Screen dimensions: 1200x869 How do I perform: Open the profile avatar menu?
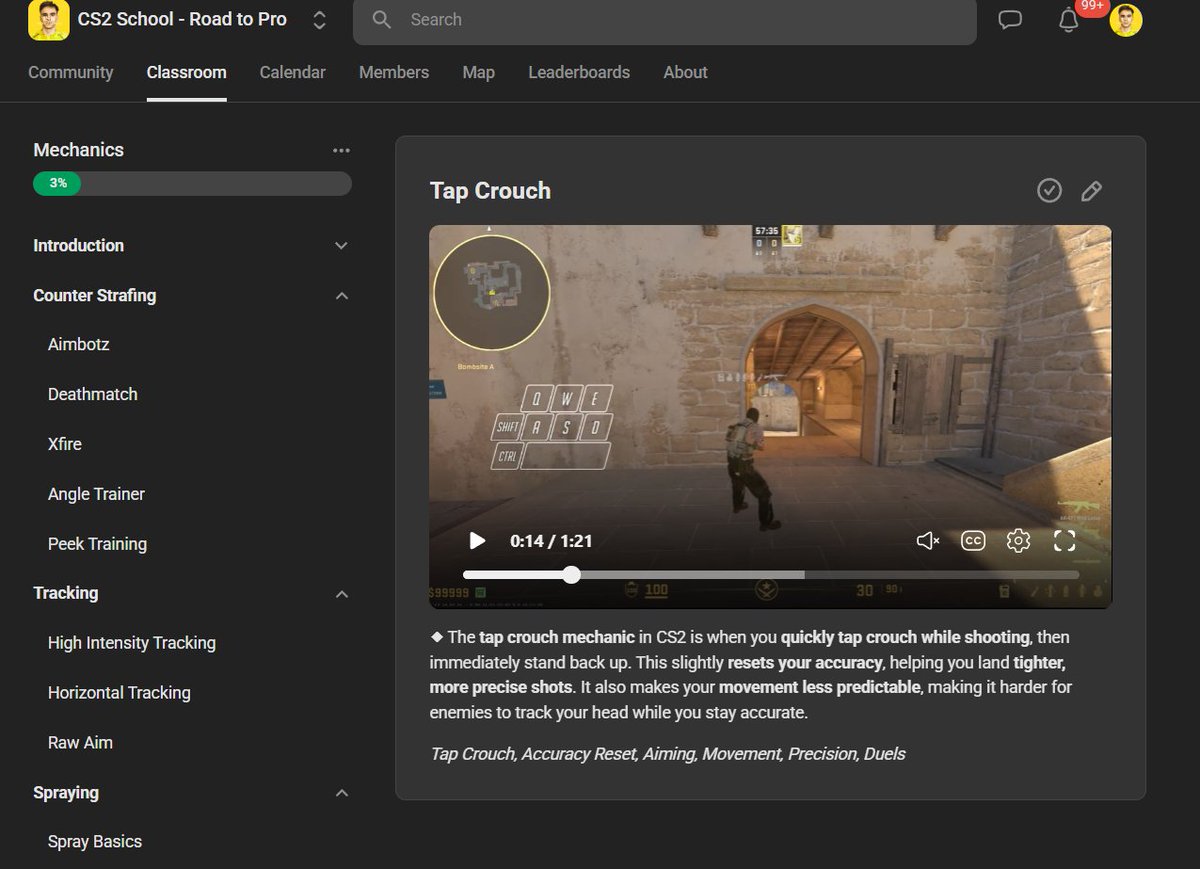(x=1126, y=20)
